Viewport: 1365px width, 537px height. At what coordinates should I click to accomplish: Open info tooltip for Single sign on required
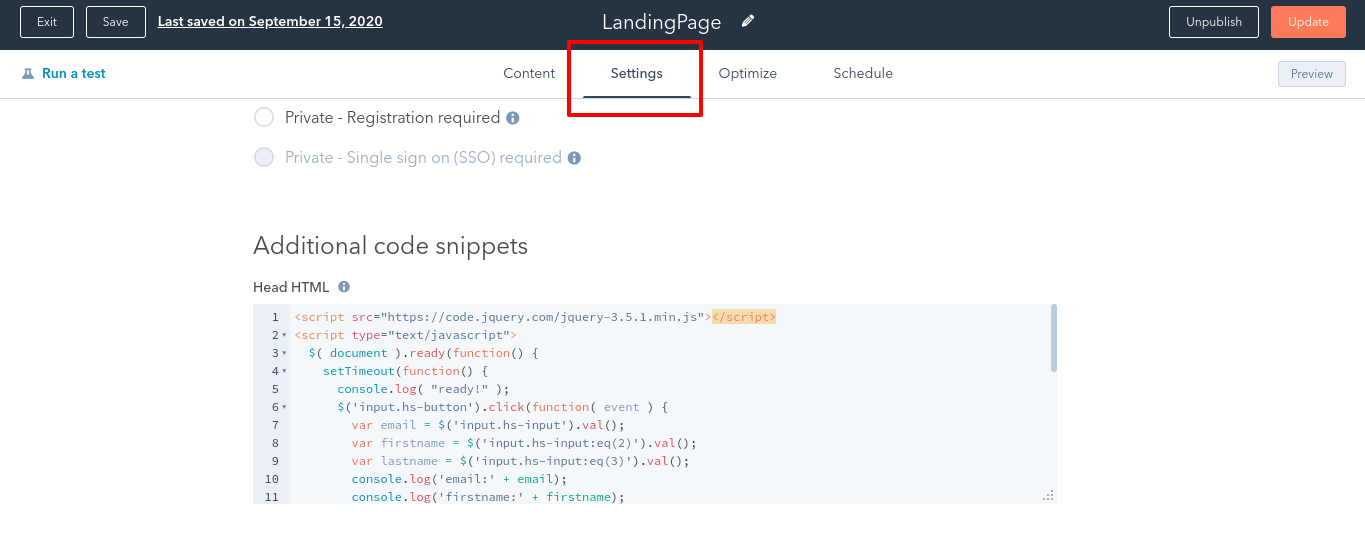pyautogui.click(x=575, y=158)
